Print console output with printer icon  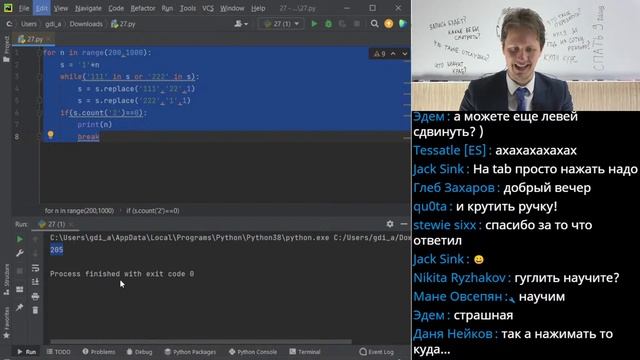pyautogui.click(x=36, y=296)
